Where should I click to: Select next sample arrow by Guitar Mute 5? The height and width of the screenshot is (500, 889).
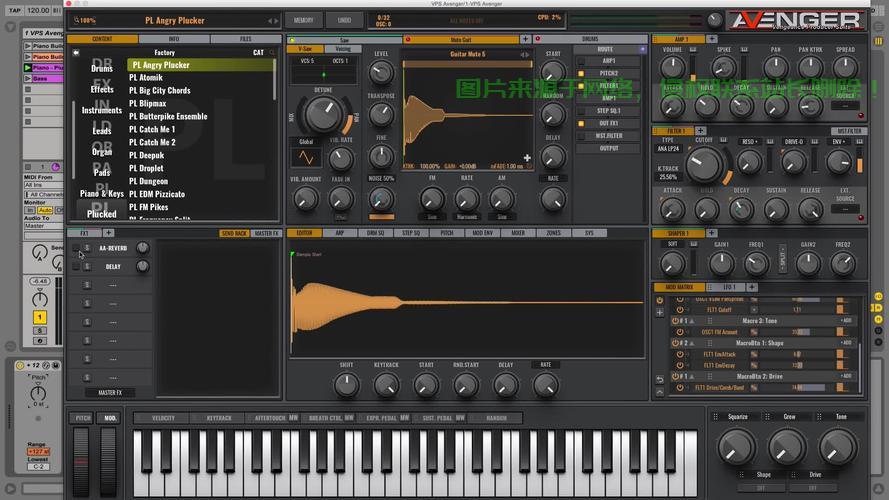527,54
